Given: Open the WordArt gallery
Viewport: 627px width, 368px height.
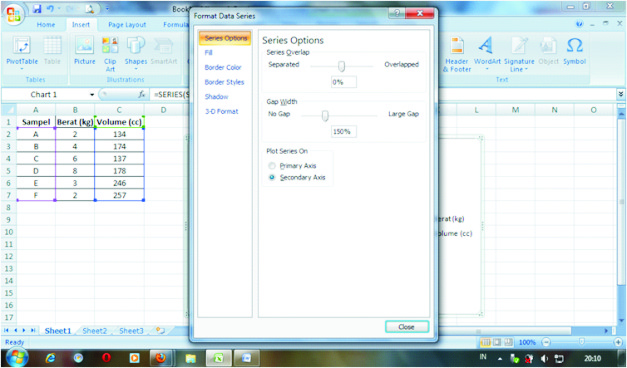Looking at the screenshot, I should [487, 53].
